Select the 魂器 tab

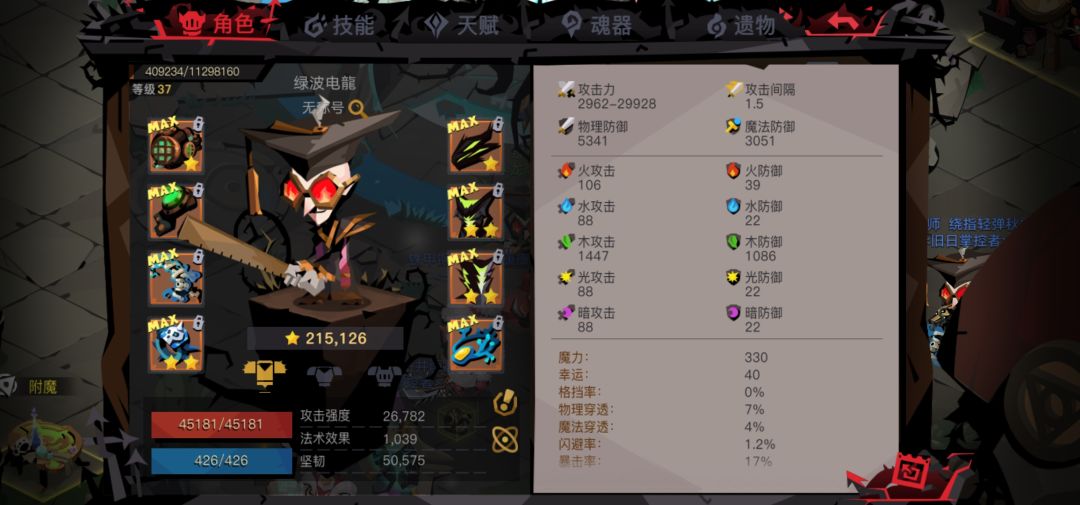click(597, 25)
